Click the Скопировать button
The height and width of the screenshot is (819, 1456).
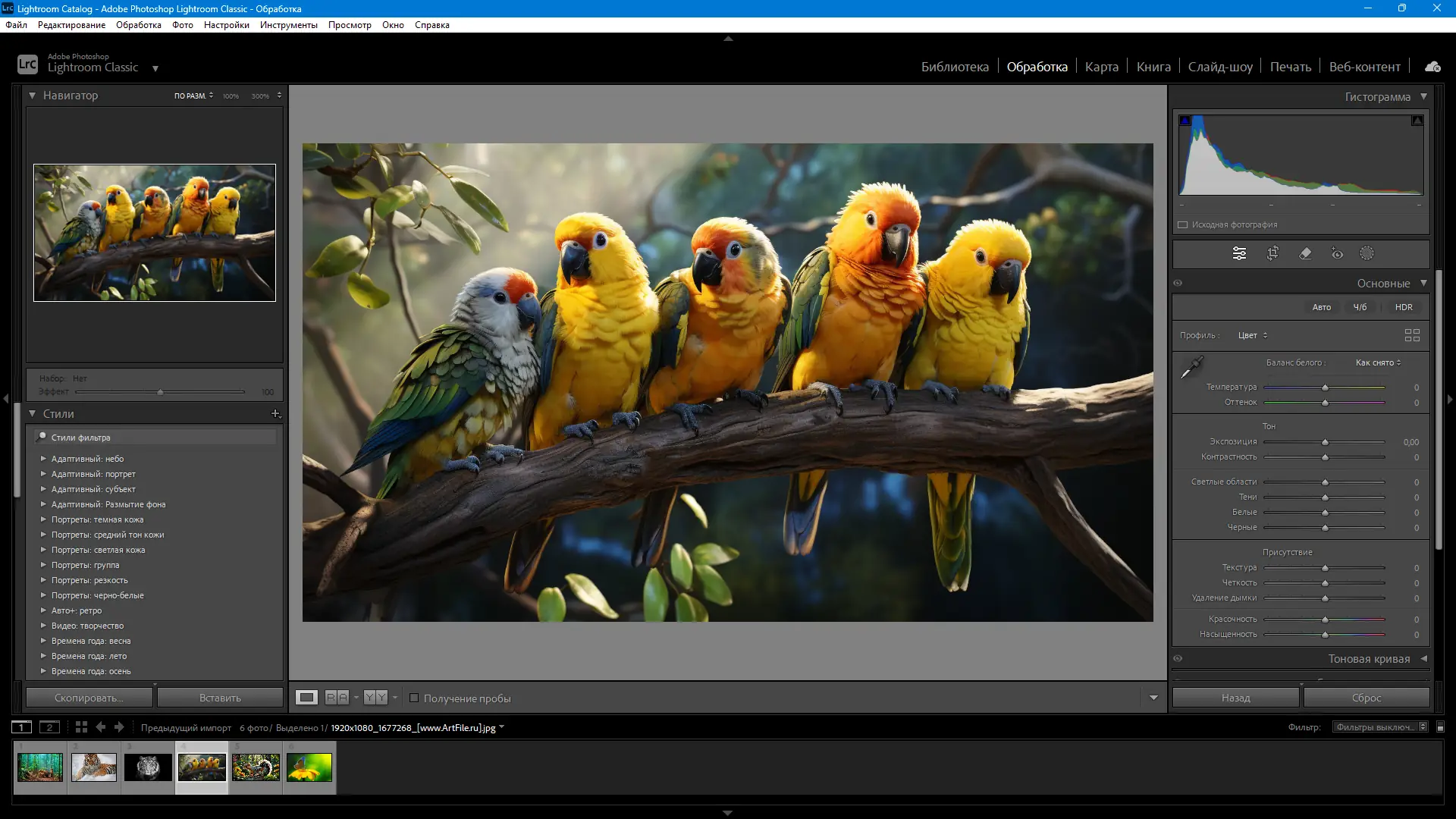pos(89,698)
